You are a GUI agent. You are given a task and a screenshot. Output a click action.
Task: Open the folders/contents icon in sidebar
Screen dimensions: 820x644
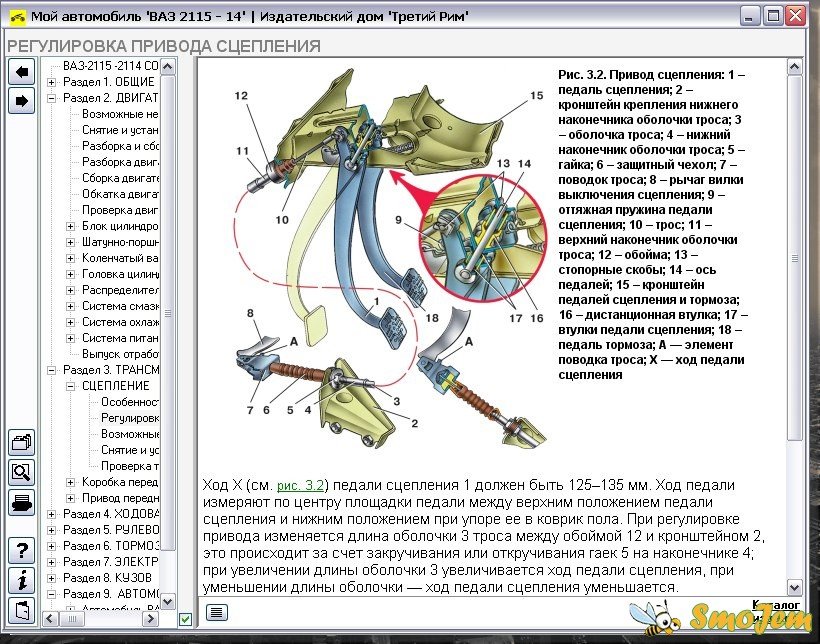pos(21,442)
